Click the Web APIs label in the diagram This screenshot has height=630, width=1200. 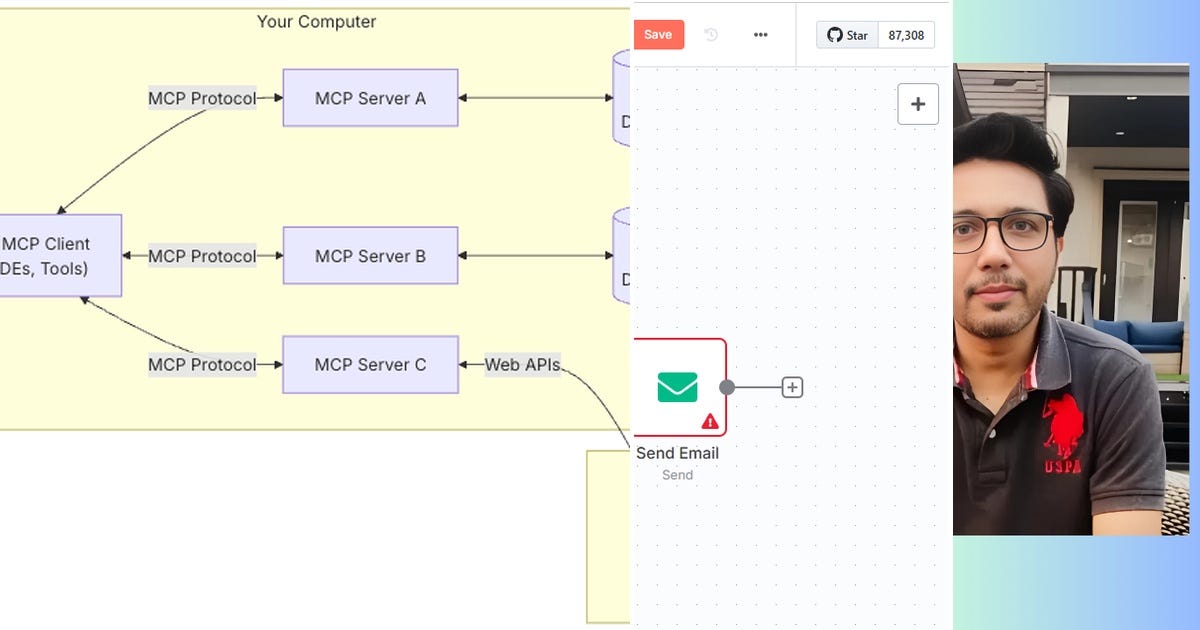click(x=521, y=364)
